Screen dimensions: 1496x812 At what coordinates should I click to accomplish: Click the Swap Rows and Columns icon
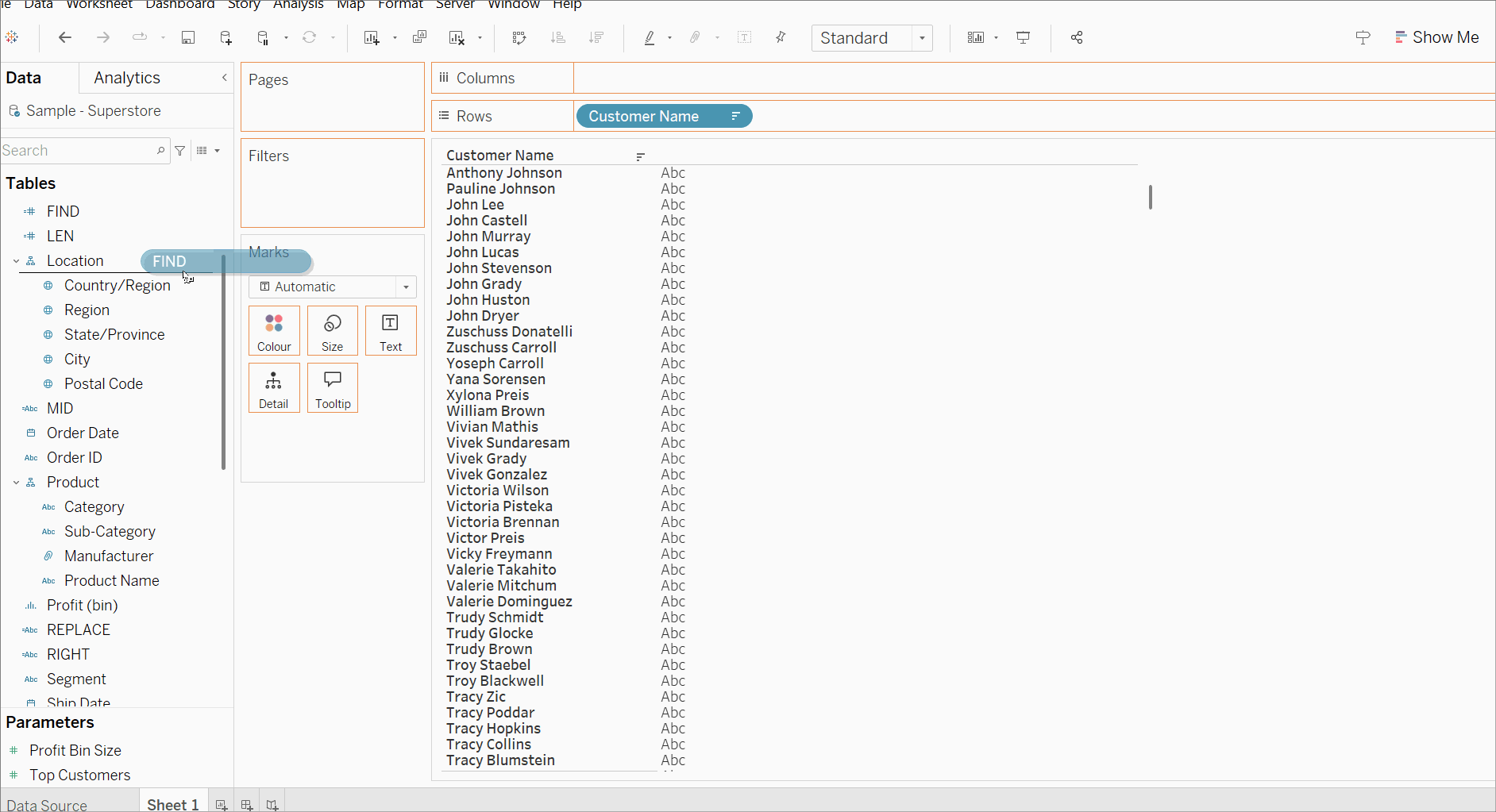pyautogui.click(x=519, y=38)
